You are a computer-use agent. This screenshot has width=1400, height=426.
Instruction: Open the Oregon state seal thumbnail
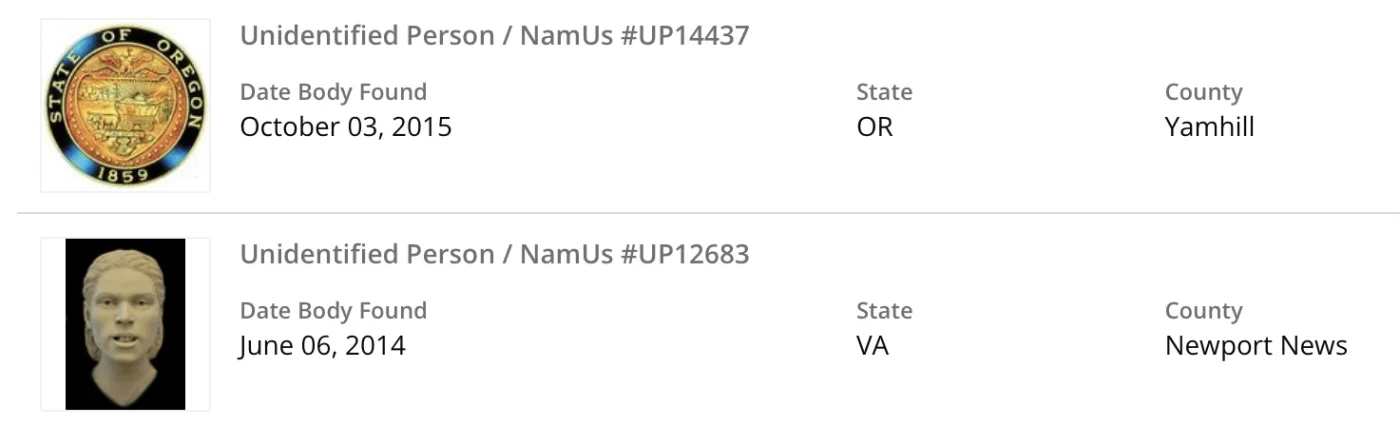[x=125, y=105]
